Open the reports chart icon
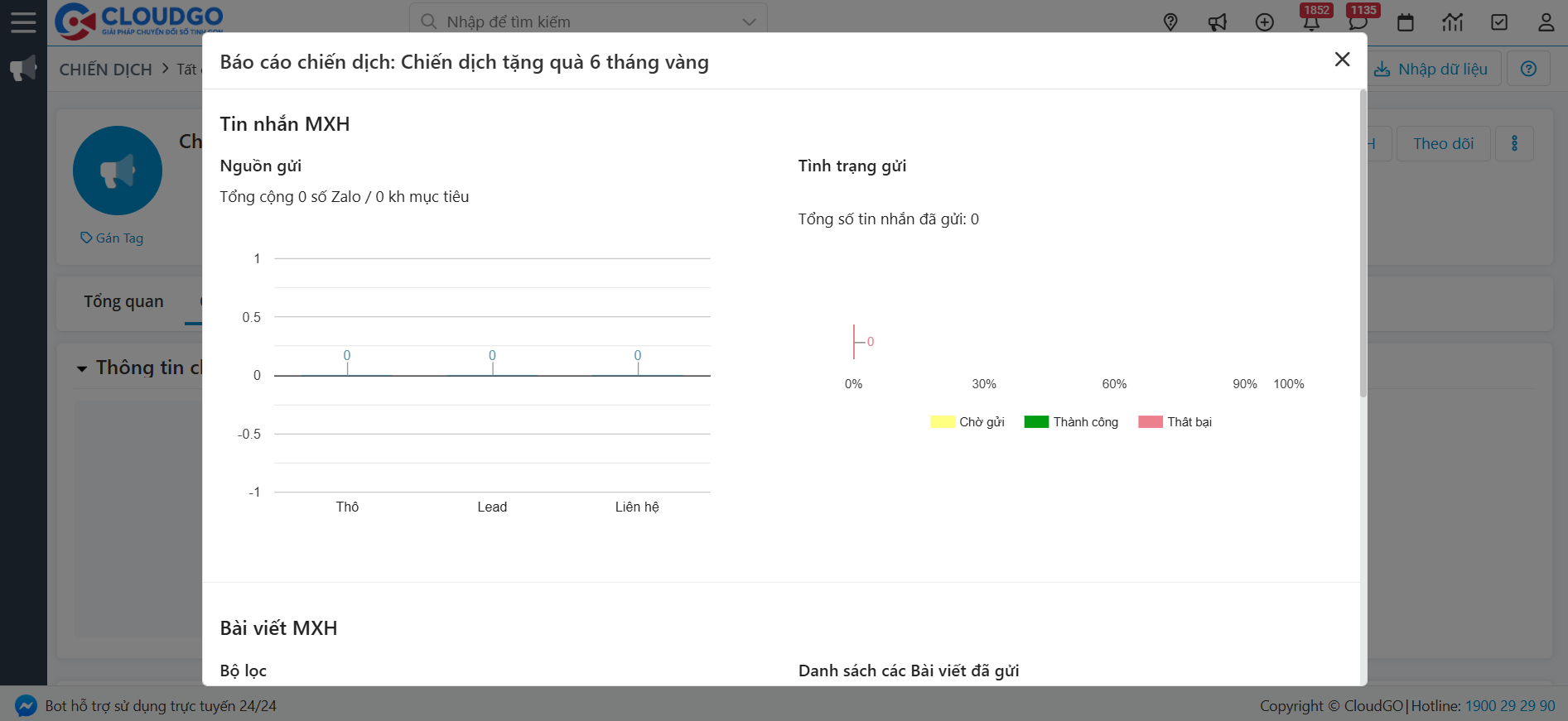 pos(1453,22)
